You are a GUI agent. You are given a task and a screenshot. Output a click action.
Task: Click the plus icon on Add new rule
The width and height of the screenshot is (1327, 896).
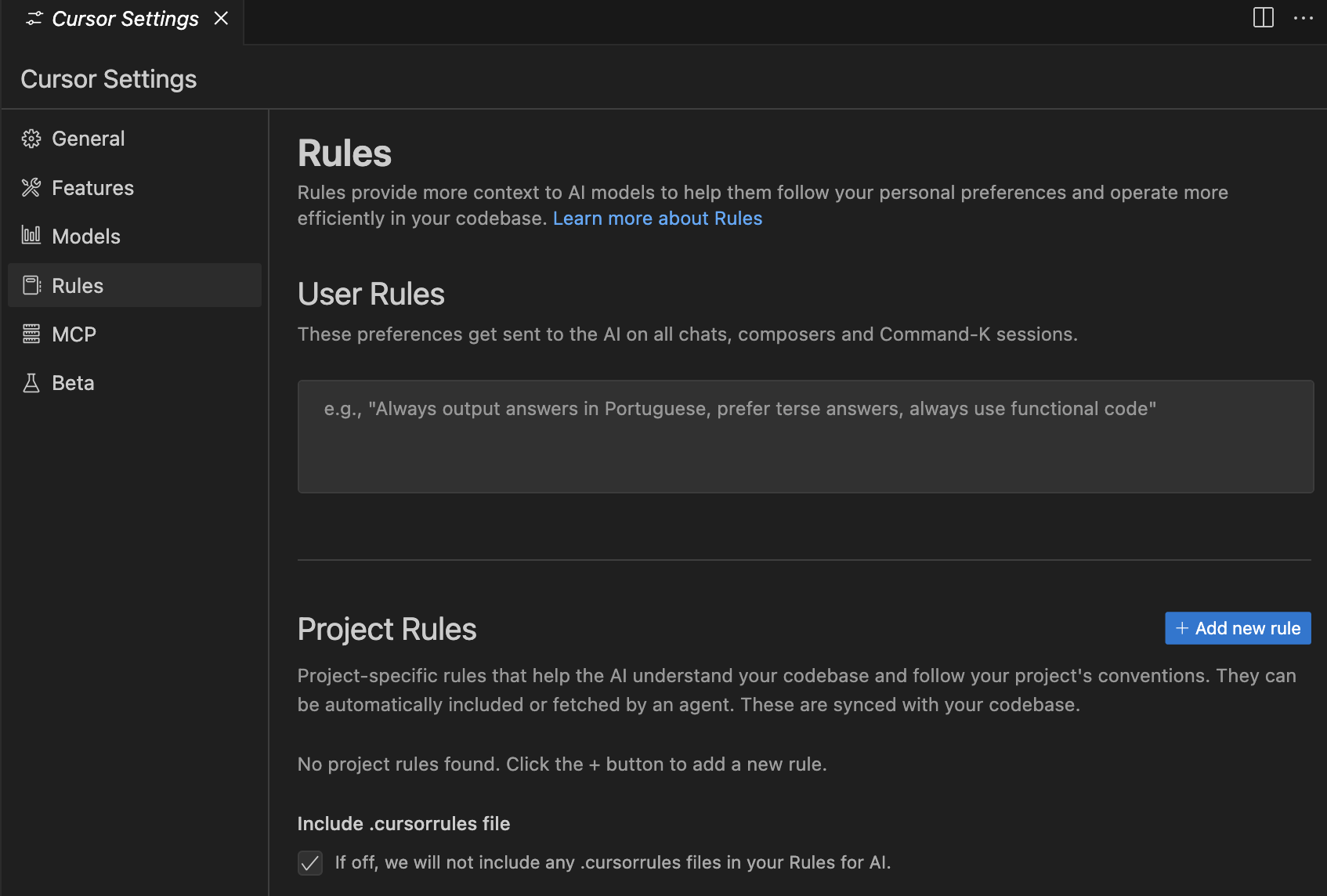(x=1182, y=628)
